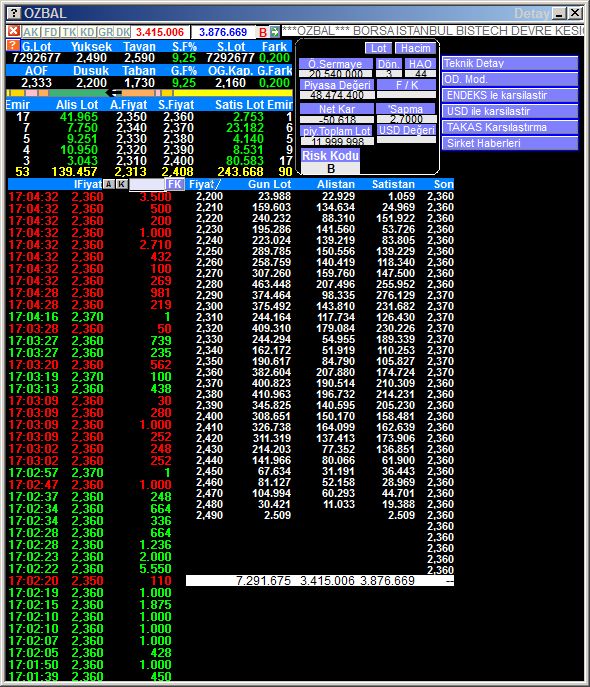Screen dimensions: 590x687
Task: Click the piy.Toplam Lot label
Action: click(337, 131)
